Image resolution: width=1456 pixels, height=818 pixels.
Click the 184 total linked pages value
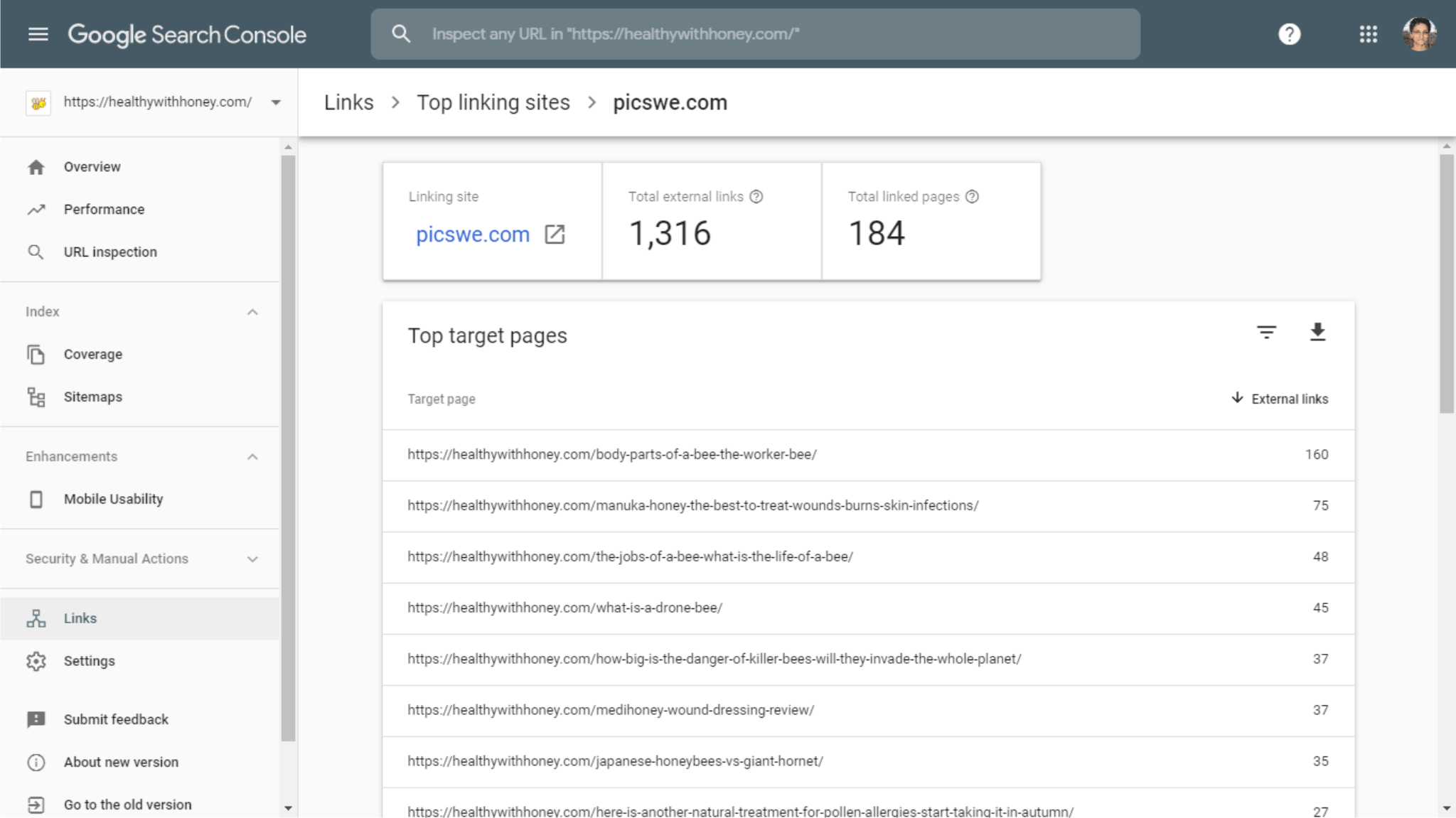[x=877, y=233]
